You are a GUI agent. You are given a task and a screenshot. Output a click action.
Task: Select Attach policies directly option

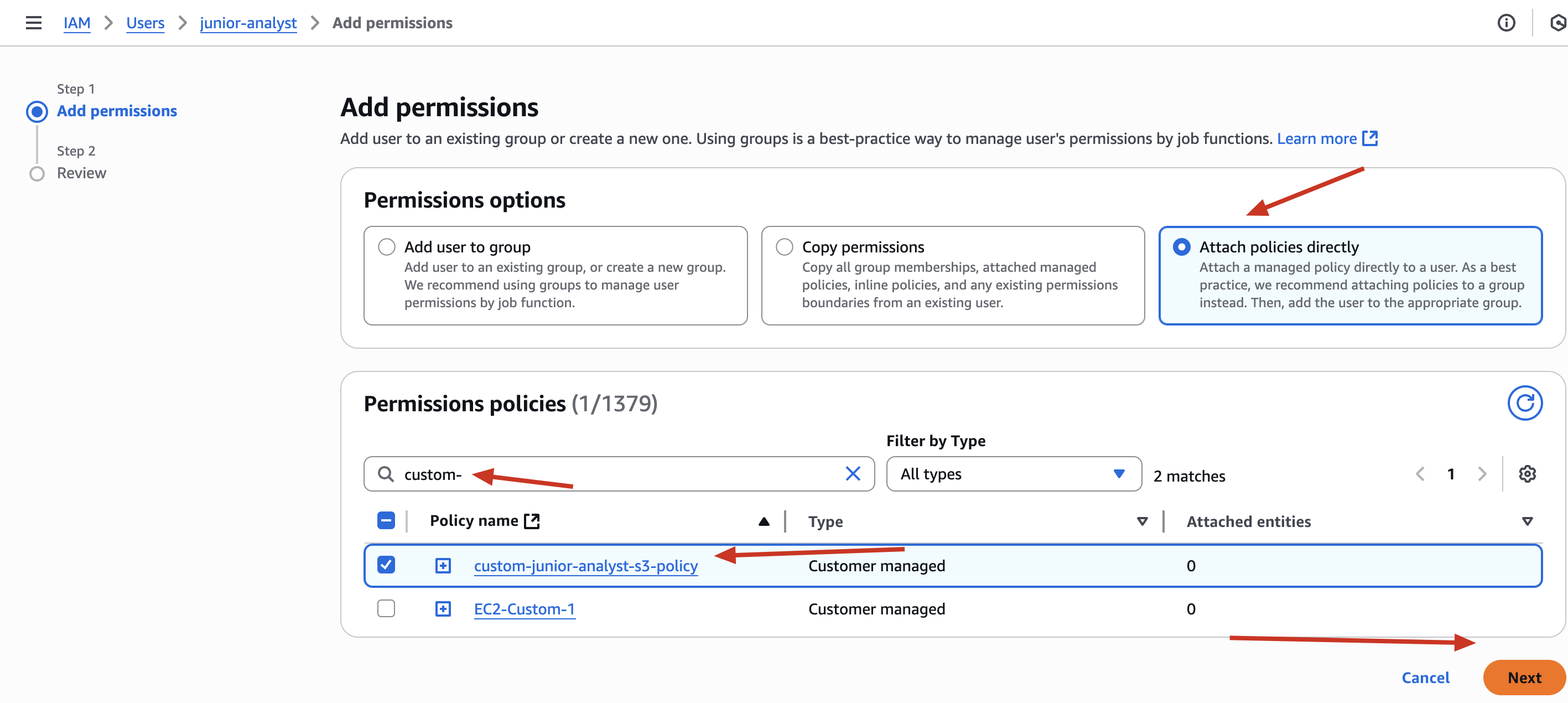coord(1181,247)
